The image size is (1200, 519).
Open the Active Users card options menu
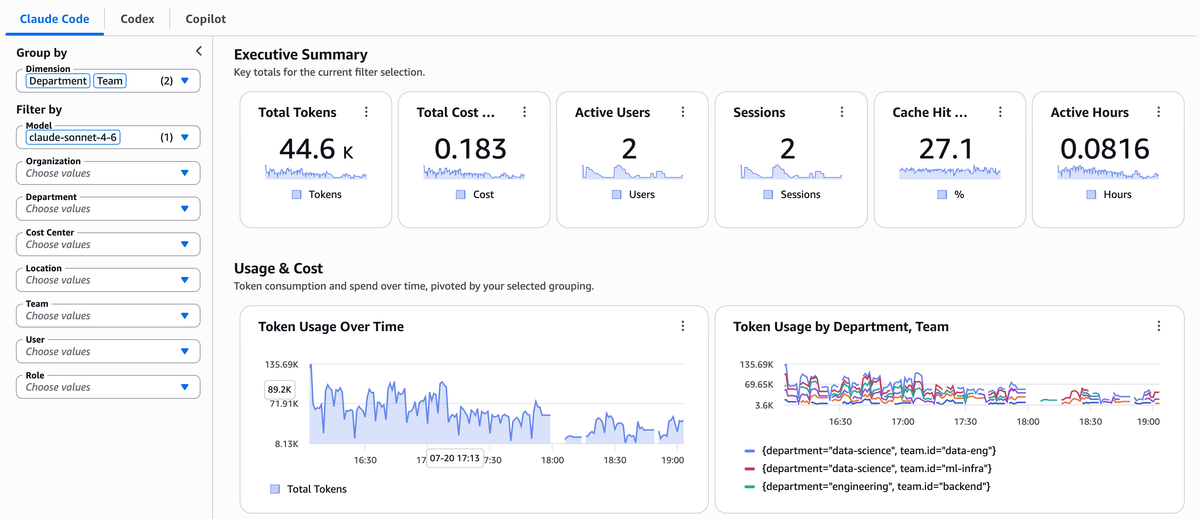[x=683, y=113]
